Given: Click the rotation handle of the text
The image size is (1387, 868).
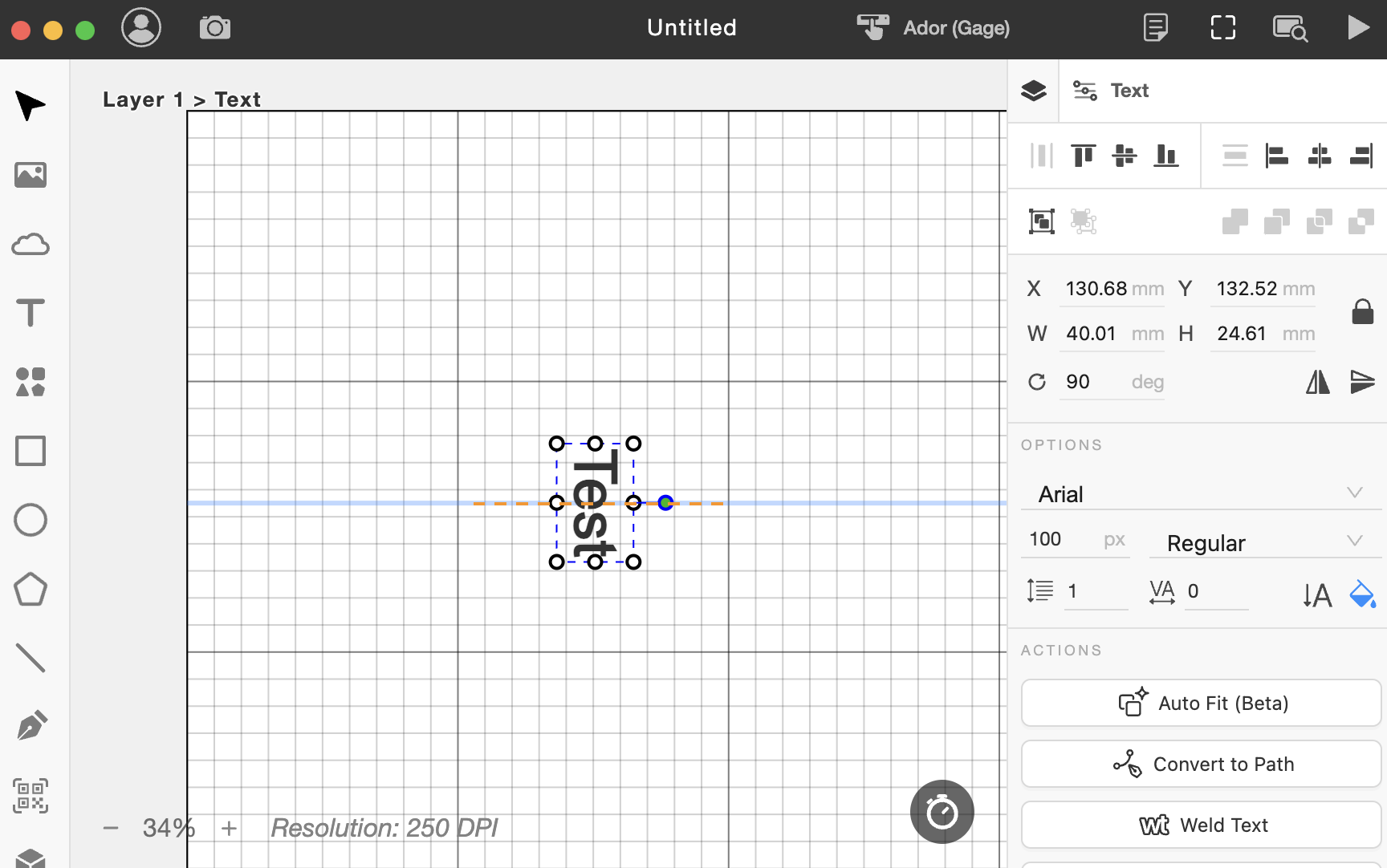Looking at the screenshot, I should (x=665, y=503).
